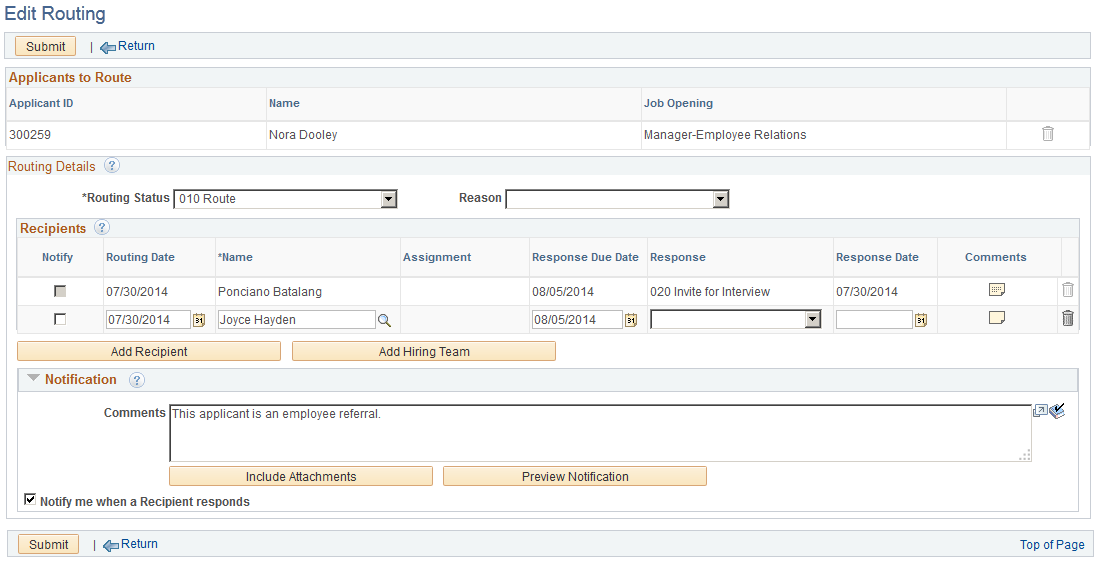Run spell check on notification comments

(1057, 411)
